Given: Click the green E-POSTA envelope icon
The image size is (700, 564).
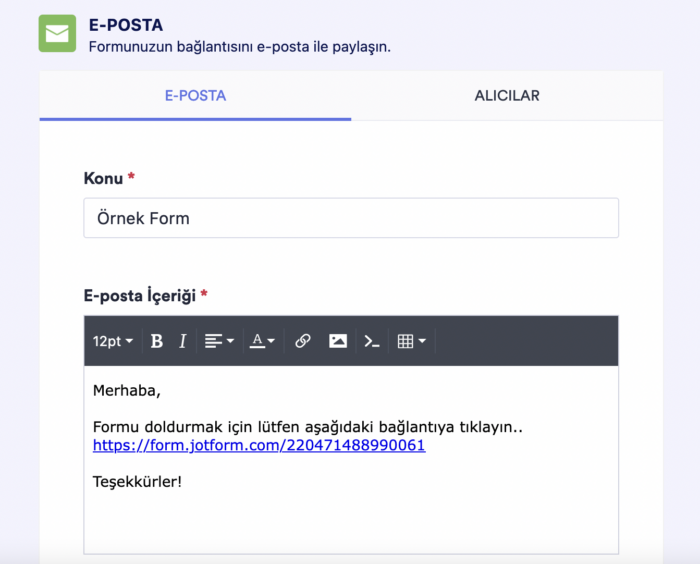Looking at the screenshot, I should (x=57, y=33).
